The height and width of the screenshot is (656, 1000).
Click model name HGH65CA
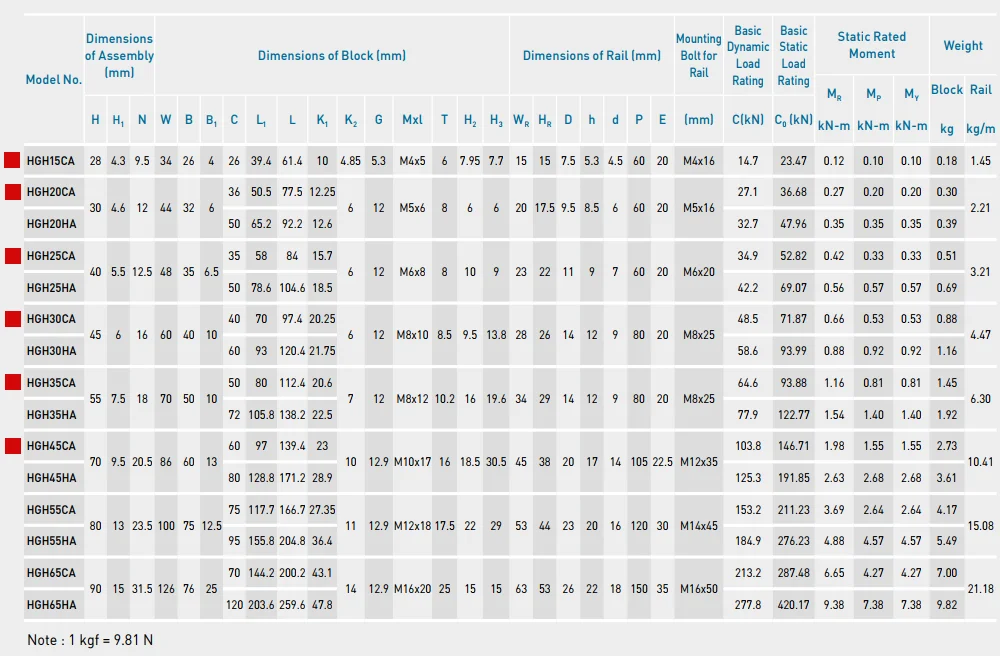[51, 572]
